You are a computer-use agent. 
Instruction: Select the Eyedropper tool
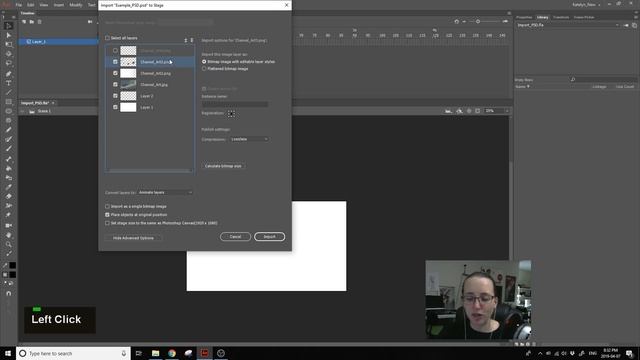click(9, 187)
